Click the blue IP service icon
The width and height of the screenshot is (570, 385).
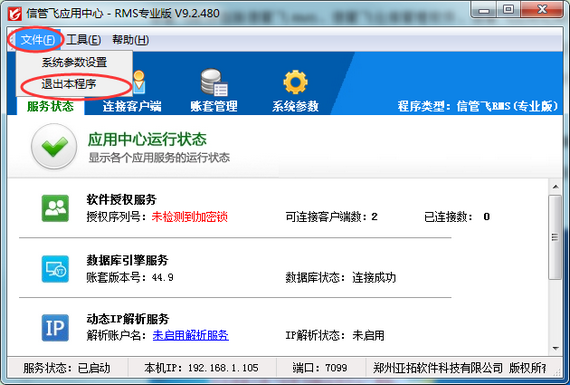(x=55, y=328)
